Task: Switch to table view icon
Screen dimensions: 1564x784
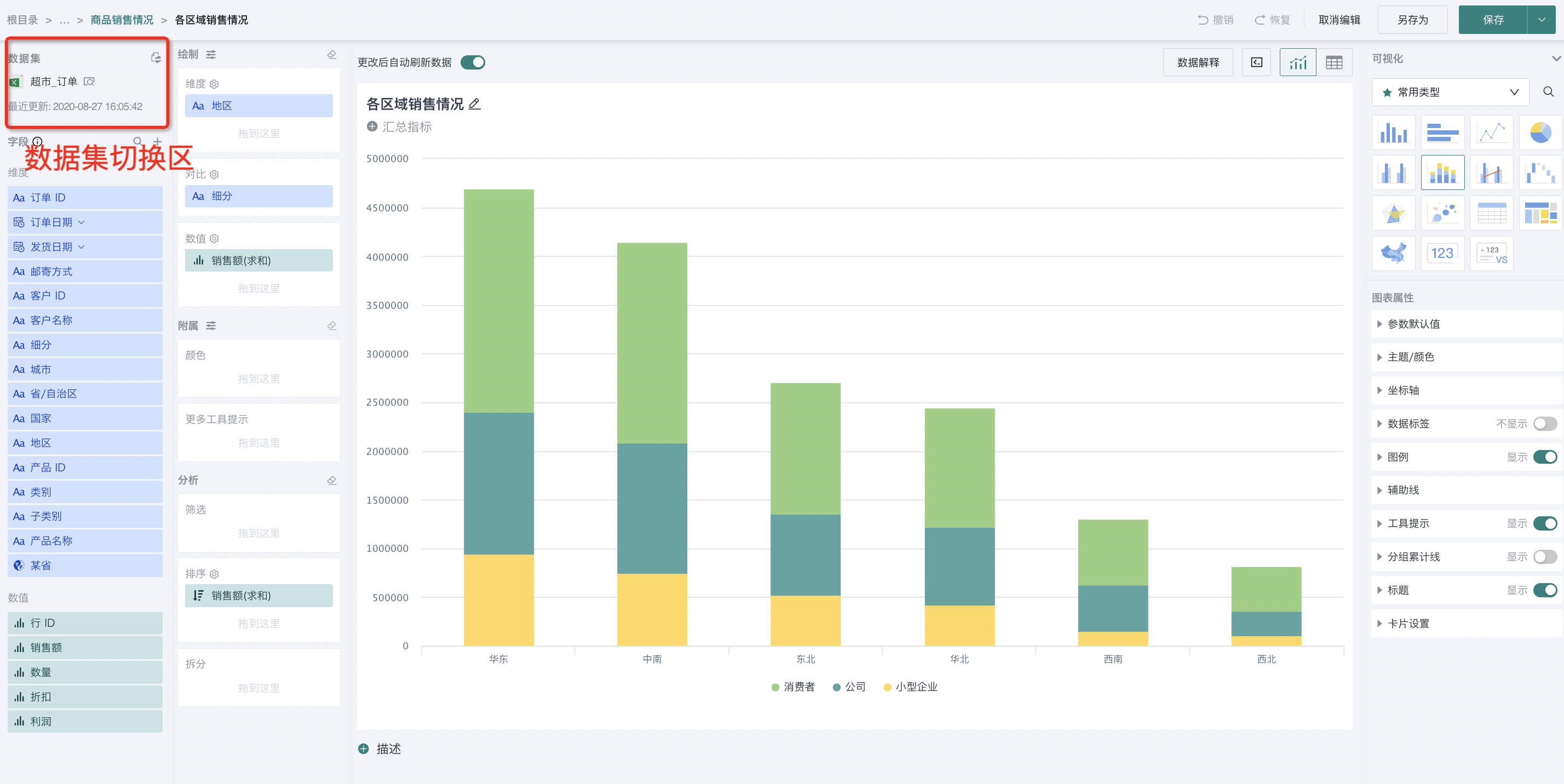Action: pyautogui.click(x=1334, y=62)
